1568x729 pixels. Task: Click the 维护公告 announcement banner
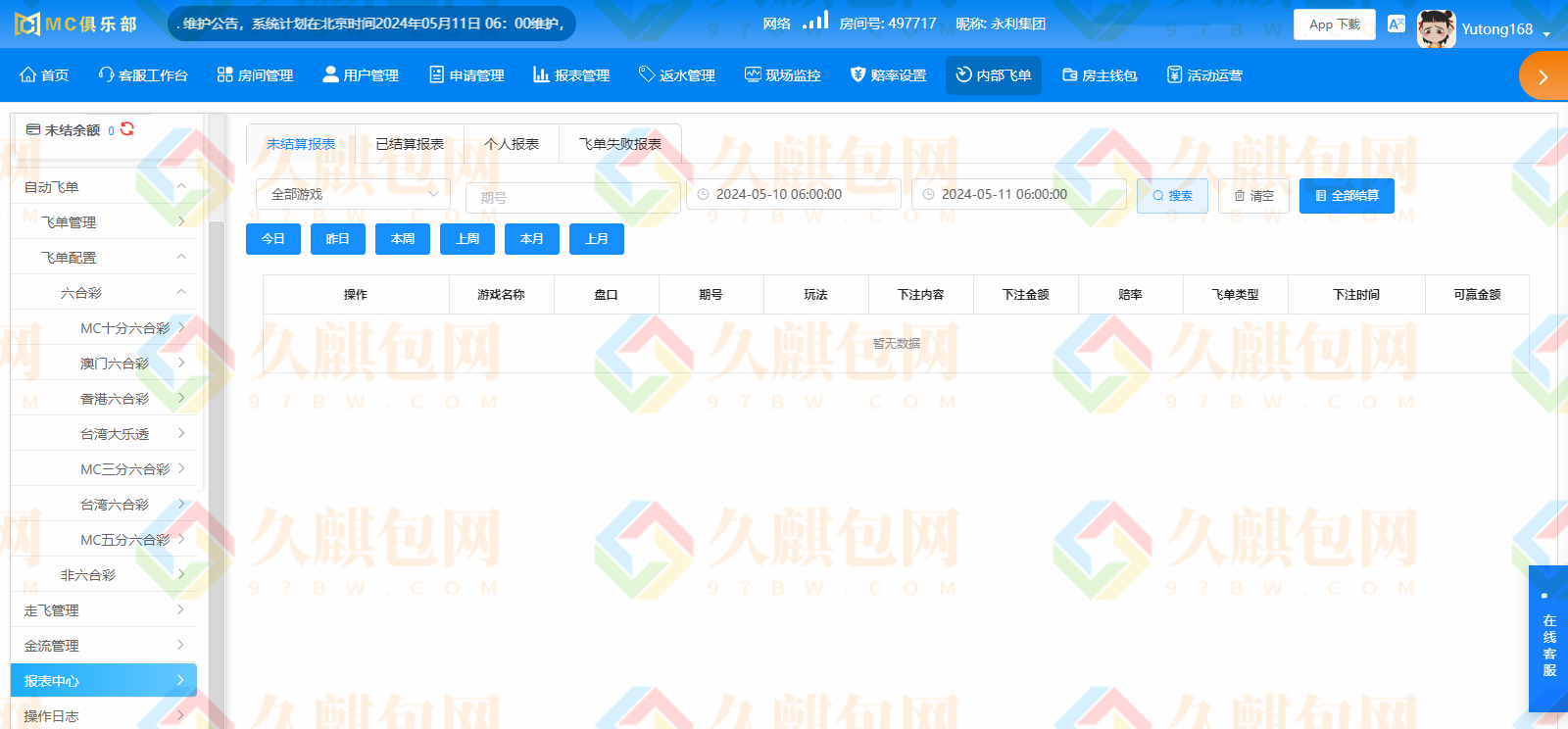pyautogui.click(x=371, y=24)
